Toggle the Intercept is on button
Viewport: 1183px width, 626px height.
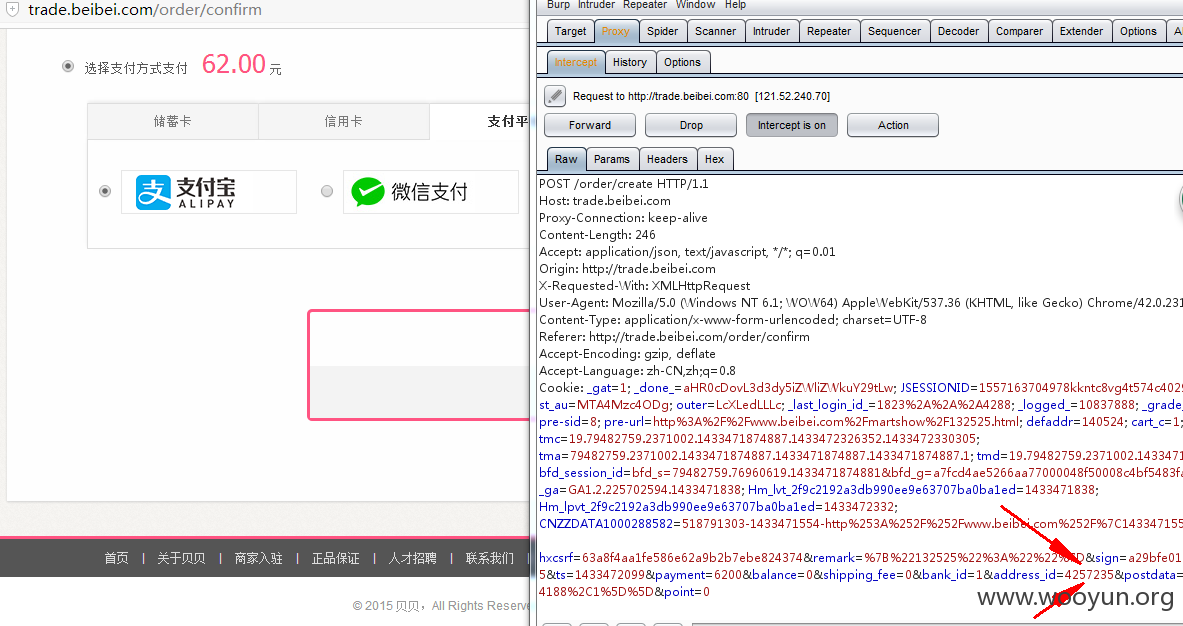(791, 125)
